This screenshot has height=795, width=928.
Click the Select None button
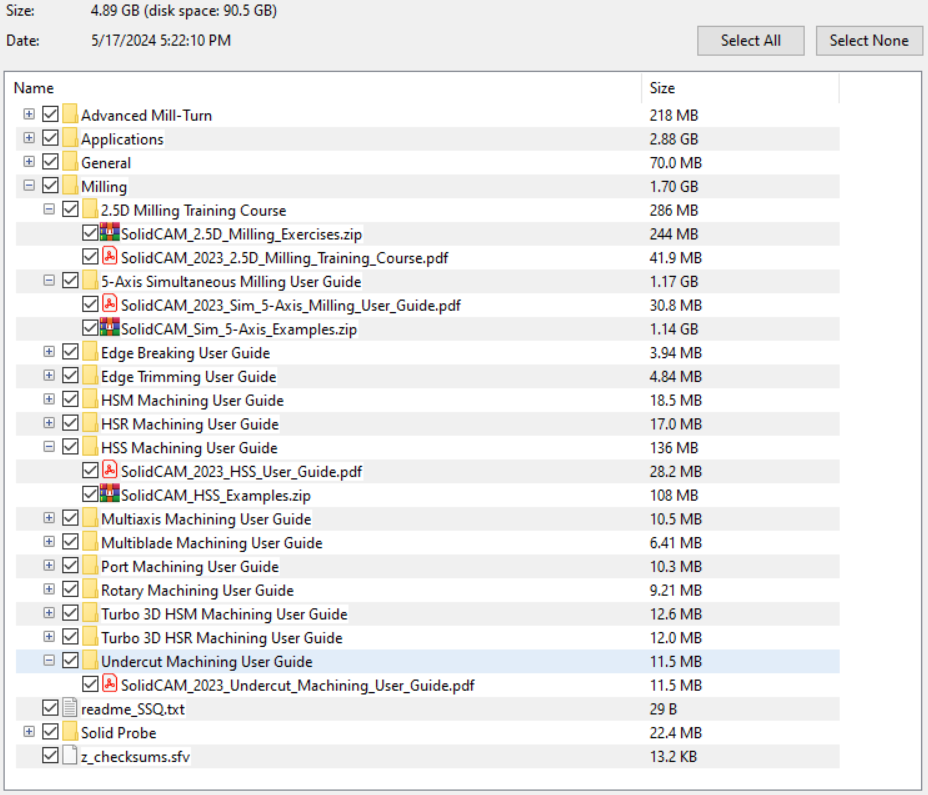(x=869, y=41)
